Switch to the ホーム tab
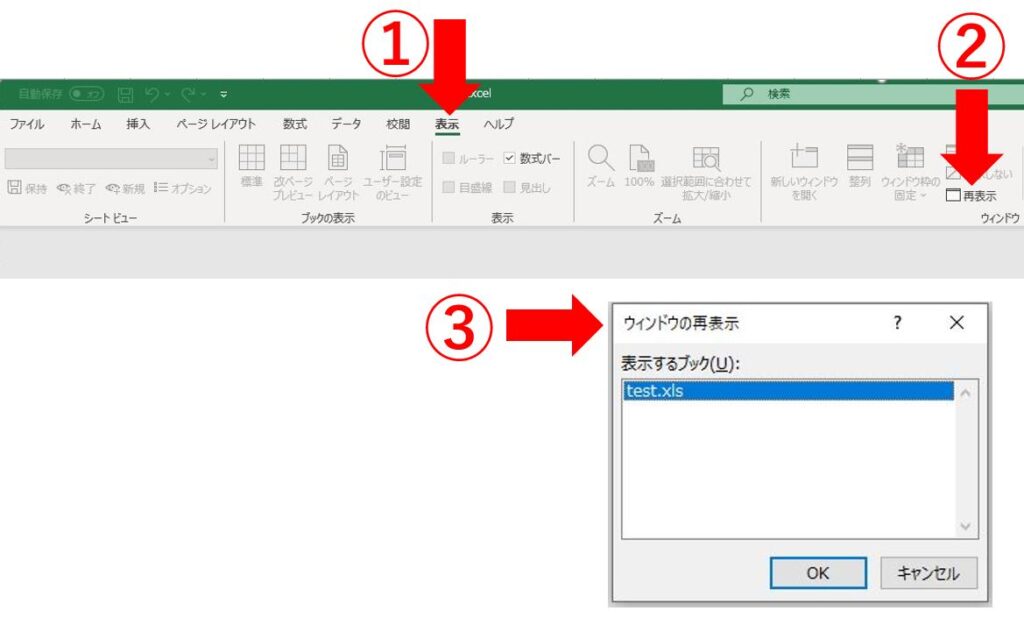 tap(85, 124)
